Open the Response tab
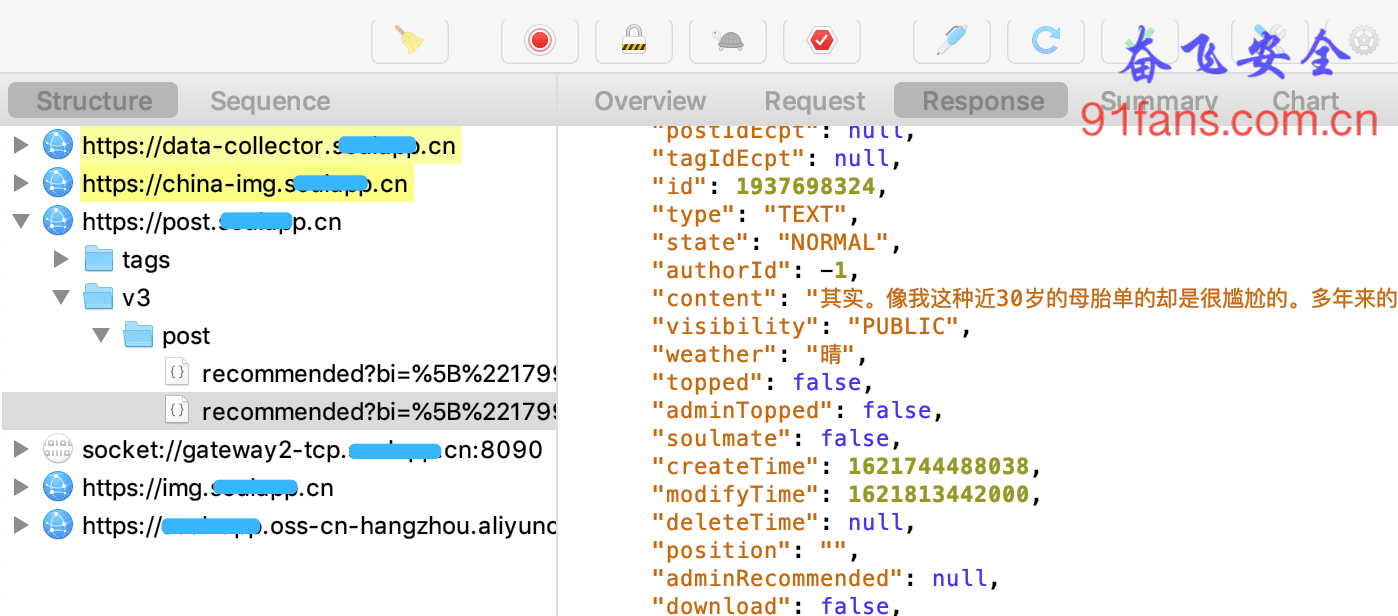 pyautogui.click(x=982, y=101)
